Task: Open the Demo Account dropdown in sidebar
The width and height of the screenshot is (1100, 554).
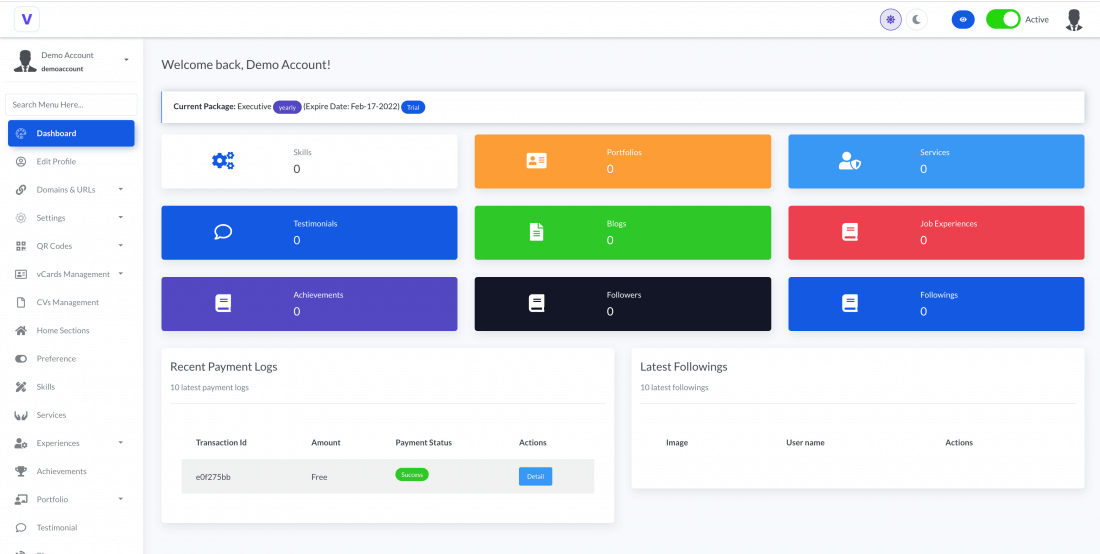Action: (x=71, y=61)
